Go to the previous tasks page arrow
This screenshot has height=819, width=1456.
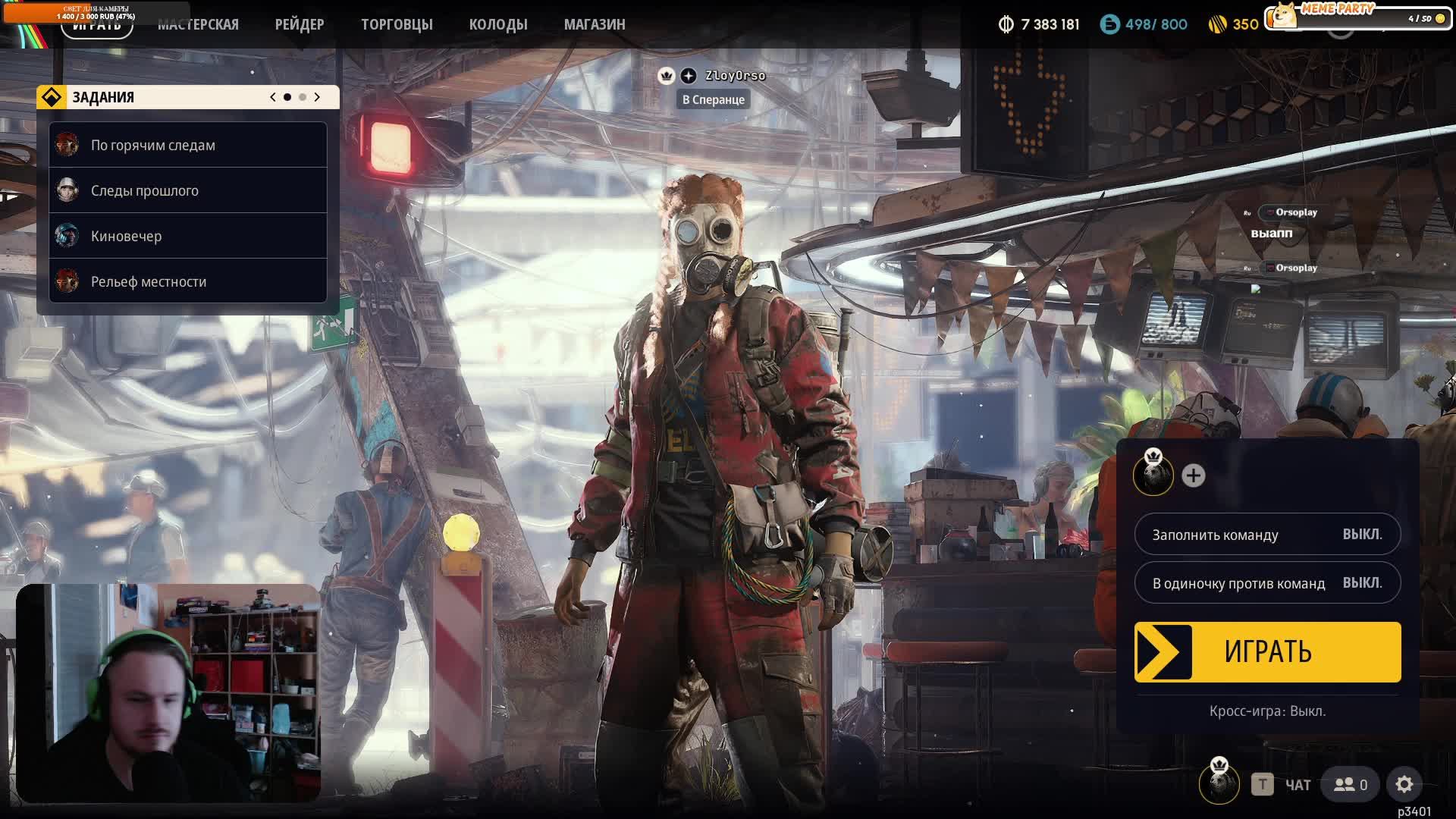[x=273, y=97]
